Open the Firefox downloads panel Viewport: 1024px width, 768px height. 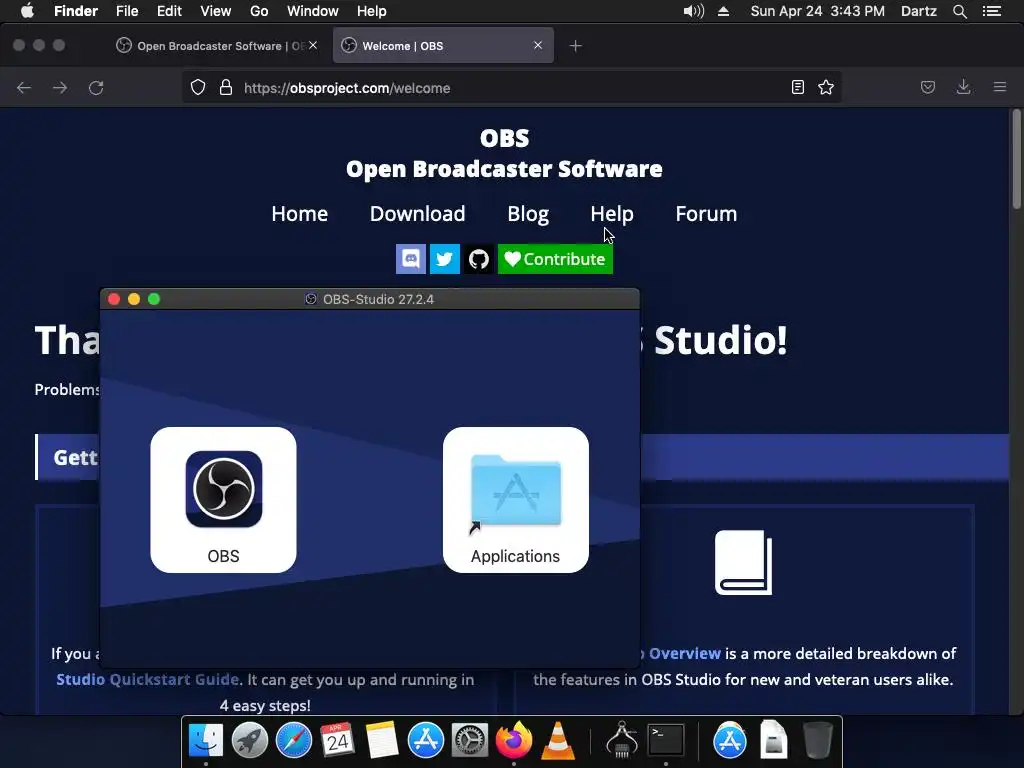[x=963, y=87]
